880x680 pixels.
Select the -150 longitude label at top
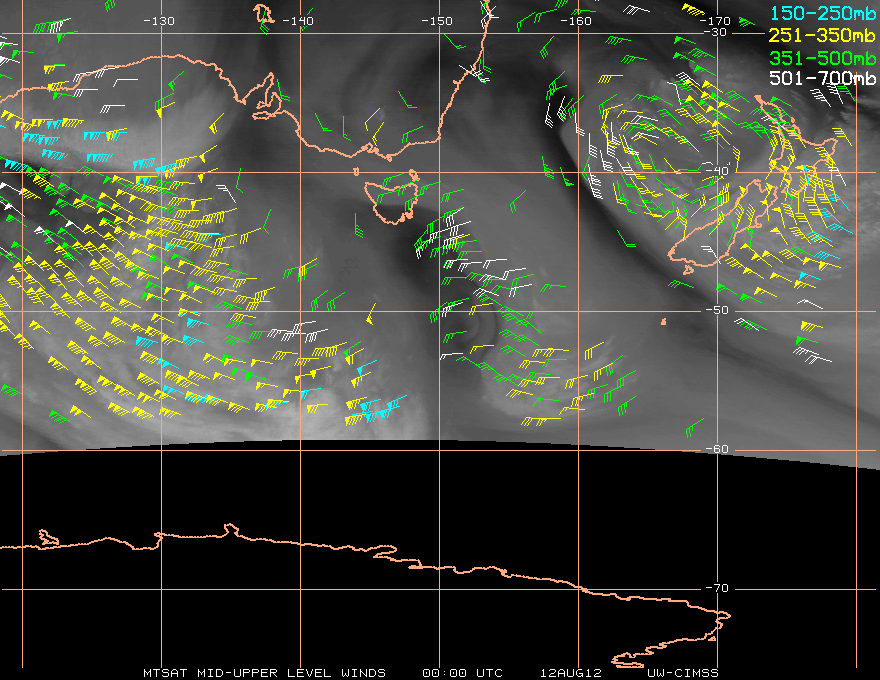coord(437,21)
